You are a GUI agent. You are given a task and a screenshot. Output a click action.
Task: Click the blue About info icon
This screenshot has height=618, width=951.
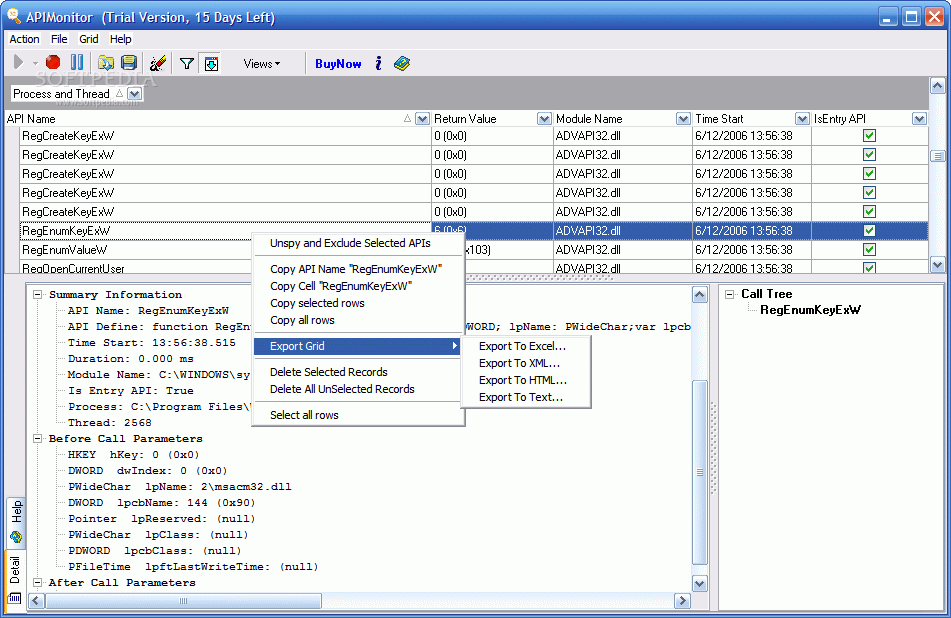[378, 63]
